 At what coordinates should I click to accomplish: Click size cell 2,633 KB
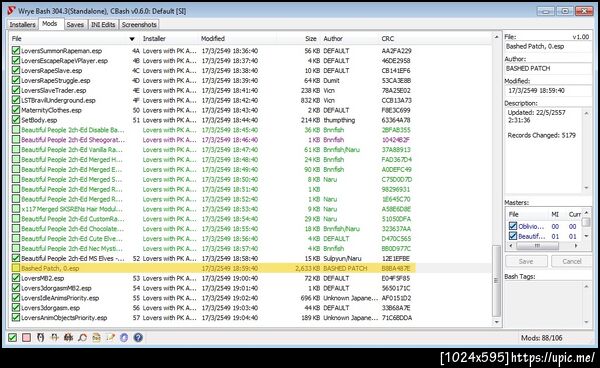[x=308, y=268]
